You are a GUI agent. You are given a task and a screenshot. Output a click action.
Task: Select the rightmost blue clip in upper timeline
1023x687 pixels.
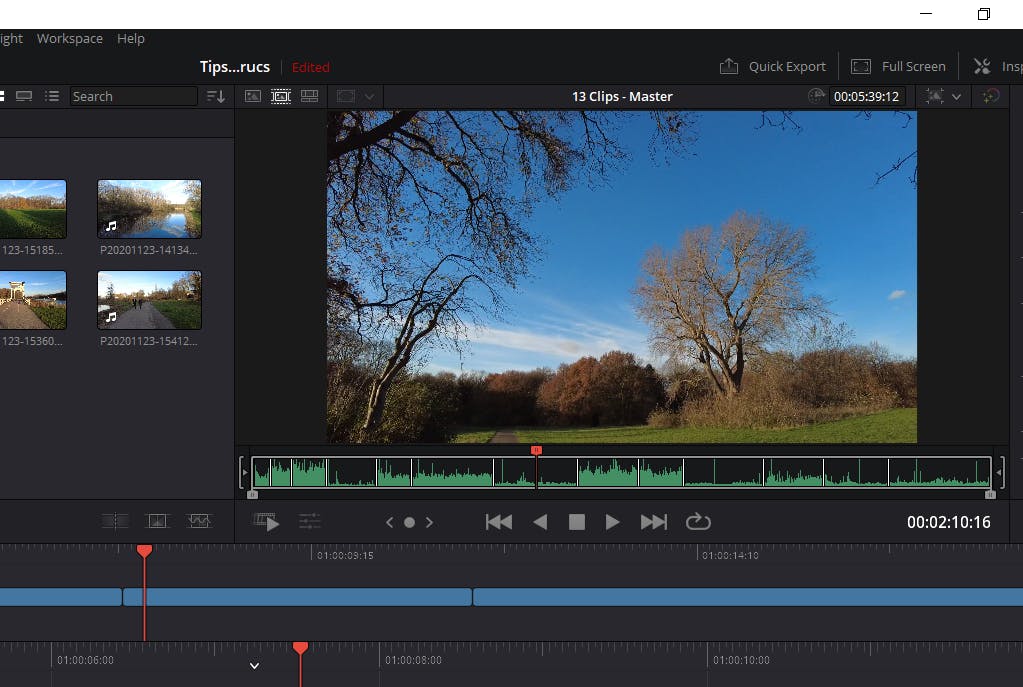coord(748,597)
